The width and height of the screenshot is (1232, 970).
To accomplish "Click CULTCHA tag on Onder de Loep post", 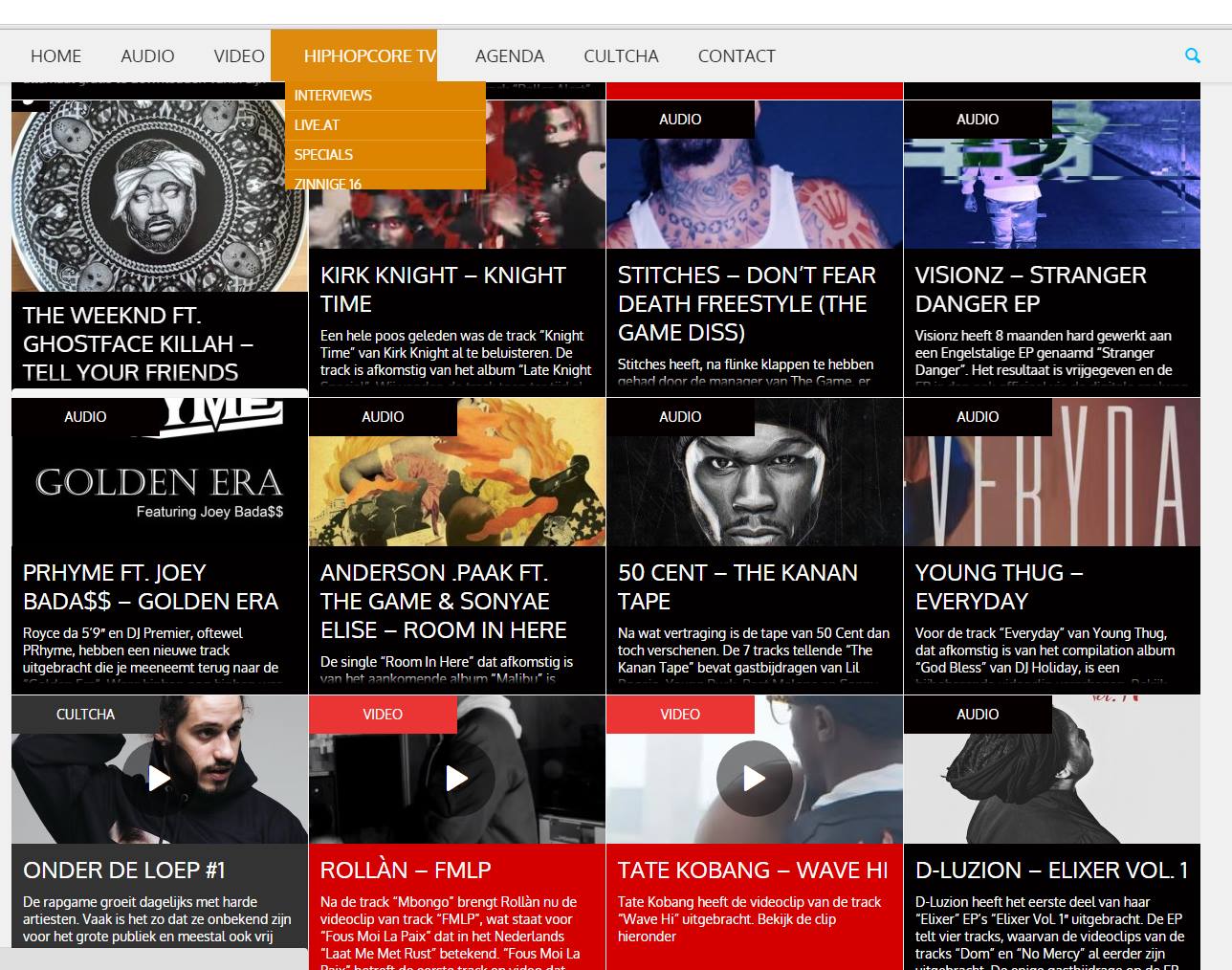I will 85,715.
